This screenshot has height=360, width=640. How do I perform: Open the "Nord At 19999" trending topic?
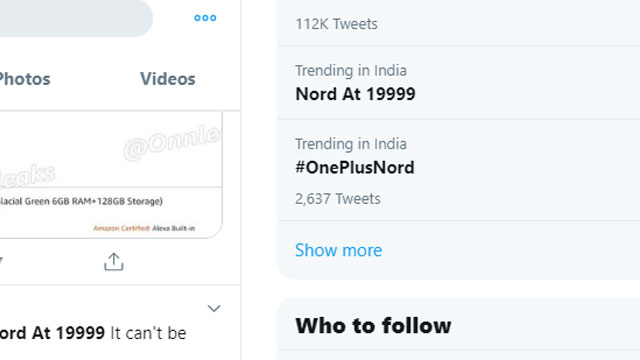(x=458, y=83)
